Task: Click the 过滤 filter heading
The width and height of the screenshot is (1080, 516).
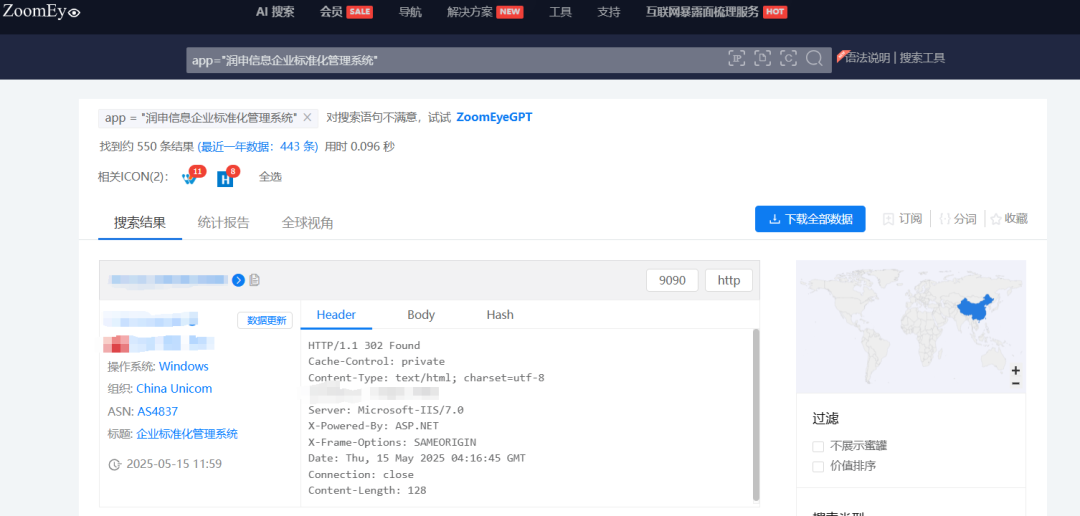Action: (825, 418)
